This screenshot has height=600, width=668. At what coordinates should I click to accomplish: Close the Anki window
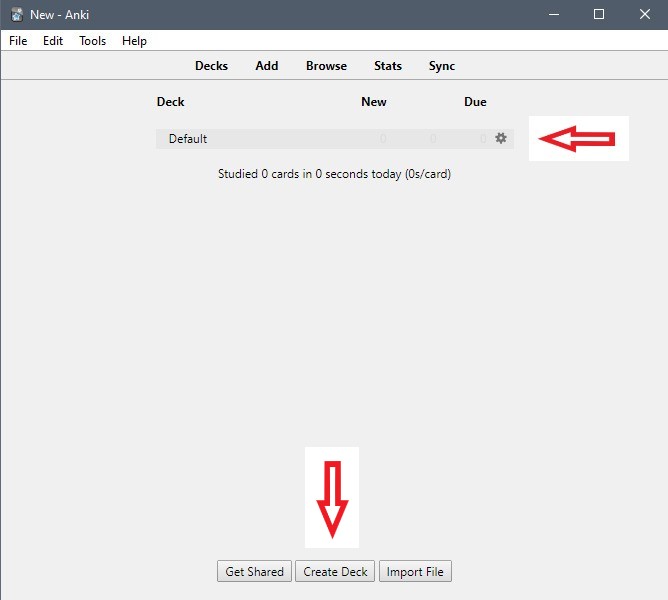pos(645,14)
